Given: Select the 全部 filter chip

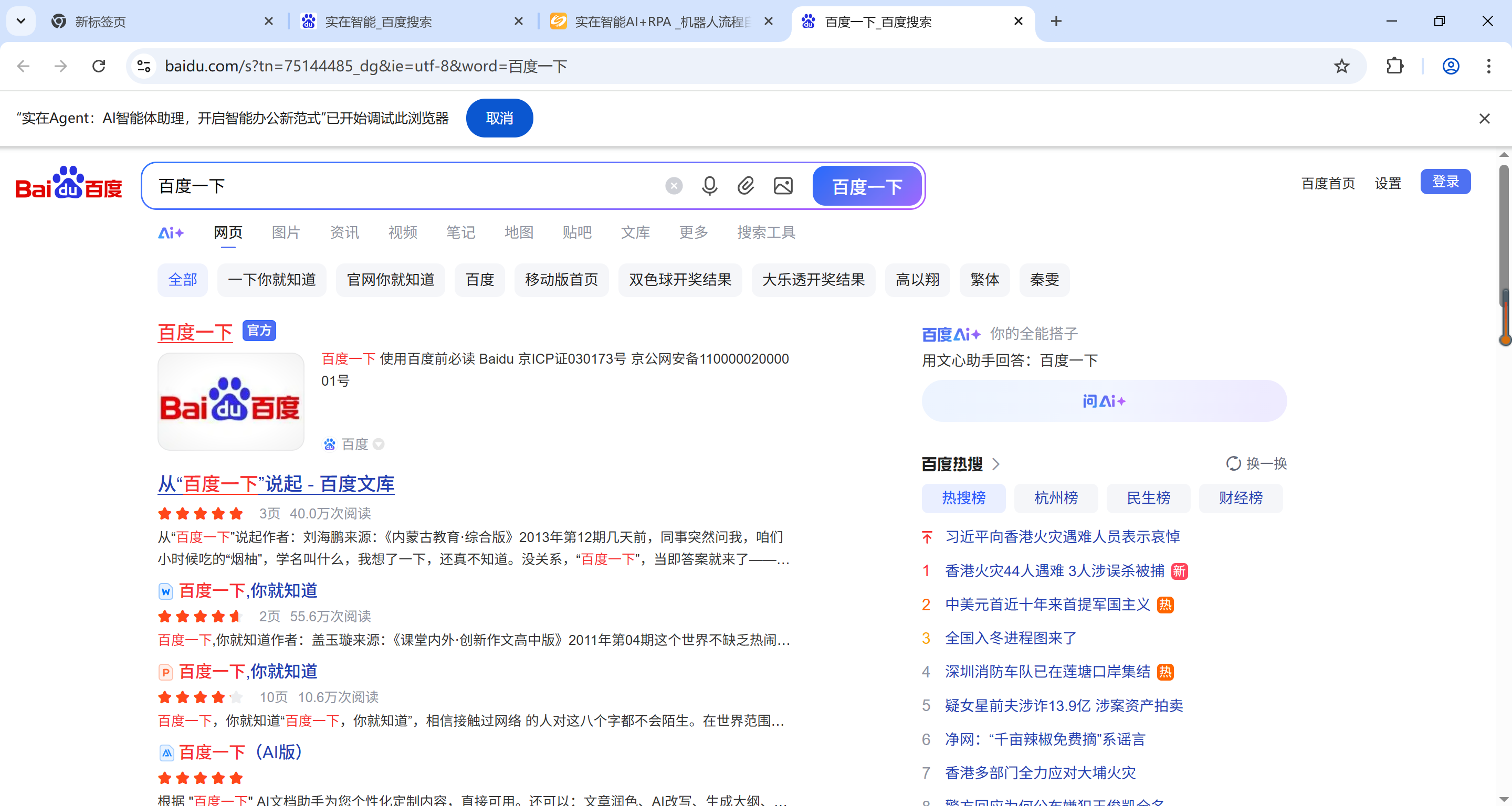Looking at the screenshot, I should pos(183,280).
